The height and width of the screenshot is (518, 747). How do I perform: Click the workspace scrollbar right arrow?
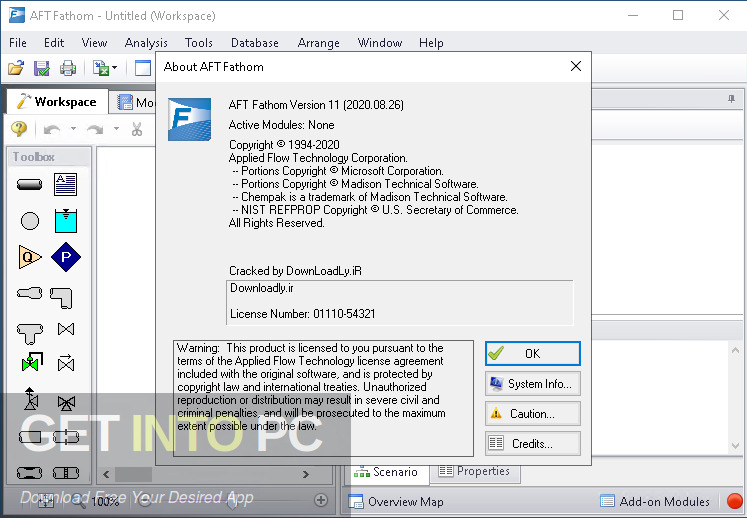tap(306, 474)
